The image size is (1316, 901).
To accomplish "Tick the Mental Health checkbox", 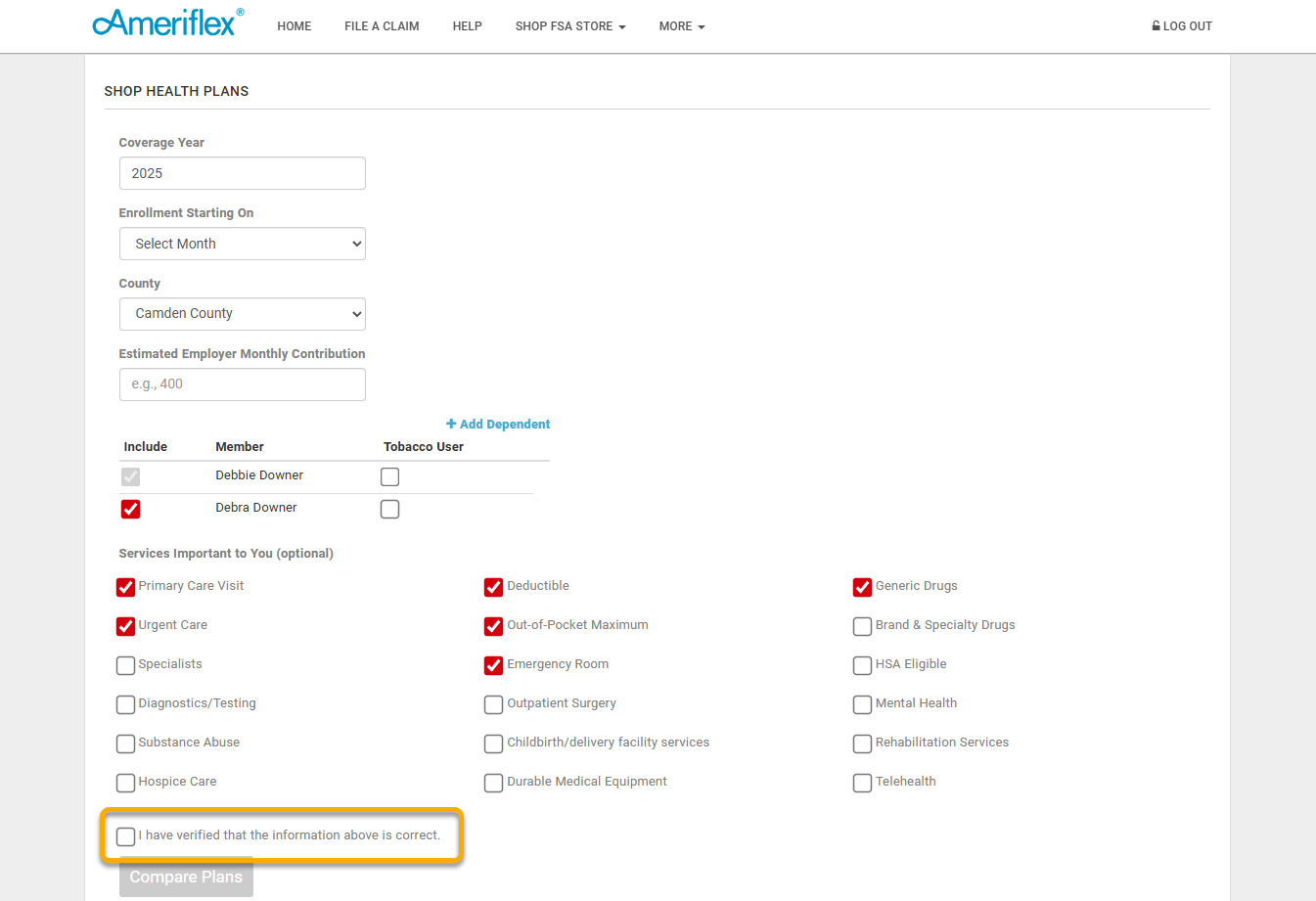I will [862, 704].
